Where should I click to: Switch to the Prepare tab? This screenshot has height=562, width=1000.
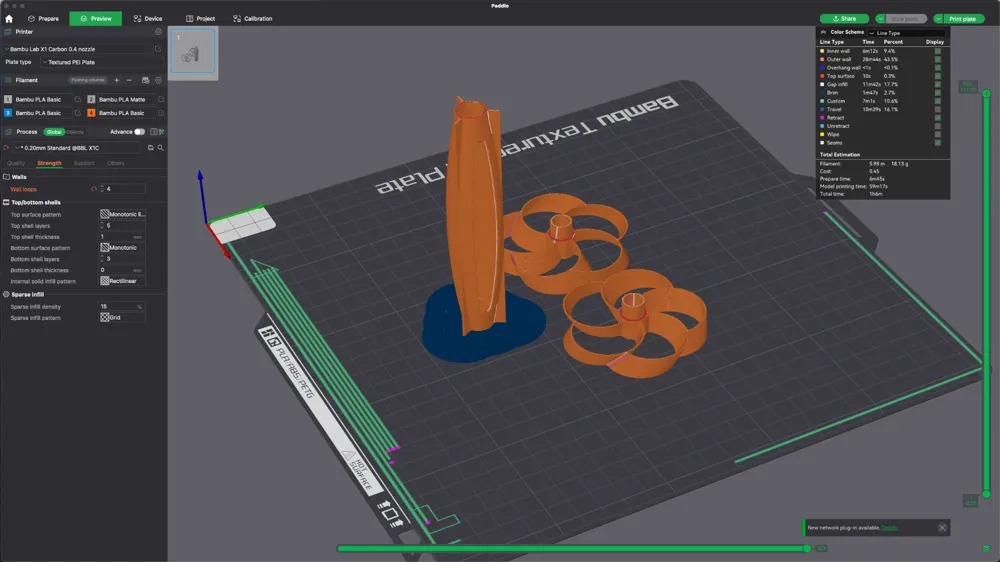[x=43, y=18]
